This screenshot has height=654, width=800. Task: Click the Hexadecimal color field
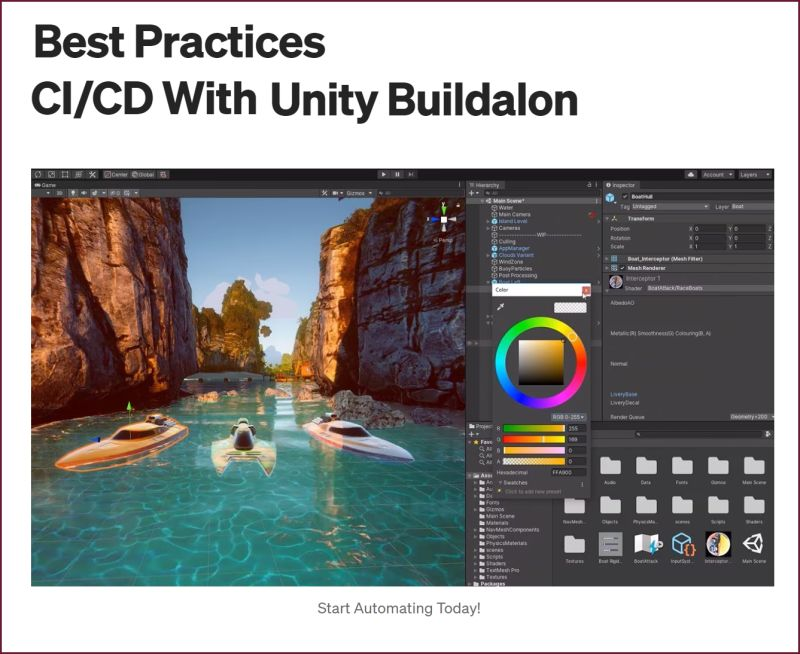tap(568, 472)
